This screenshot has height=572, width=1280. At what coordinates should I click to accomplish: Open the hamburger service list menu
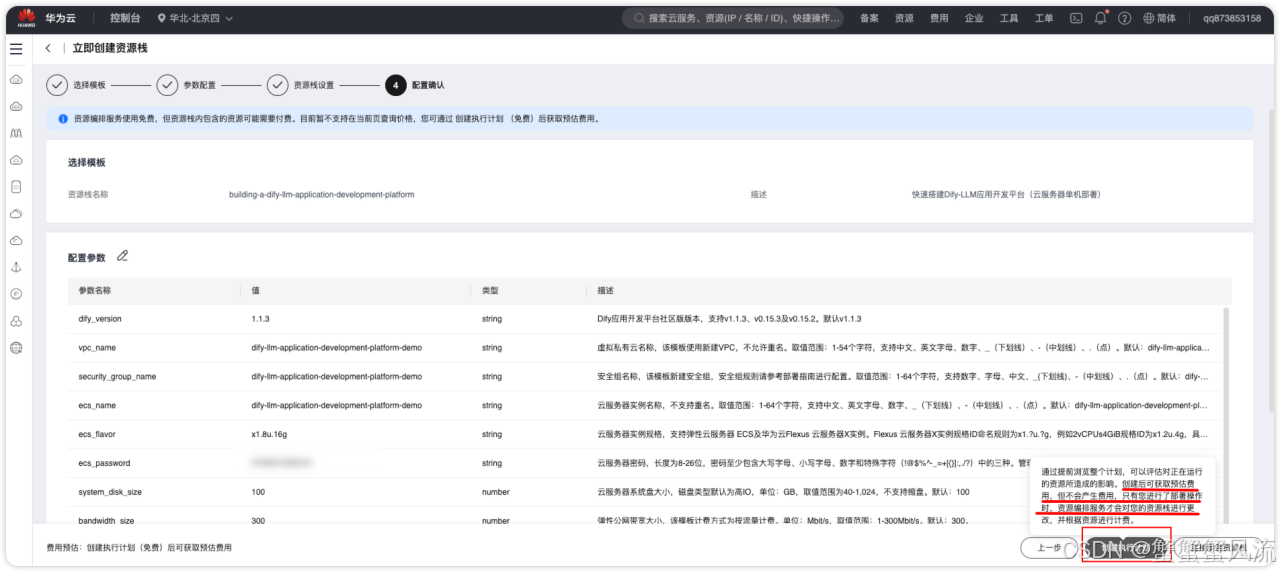coord(16,48)
